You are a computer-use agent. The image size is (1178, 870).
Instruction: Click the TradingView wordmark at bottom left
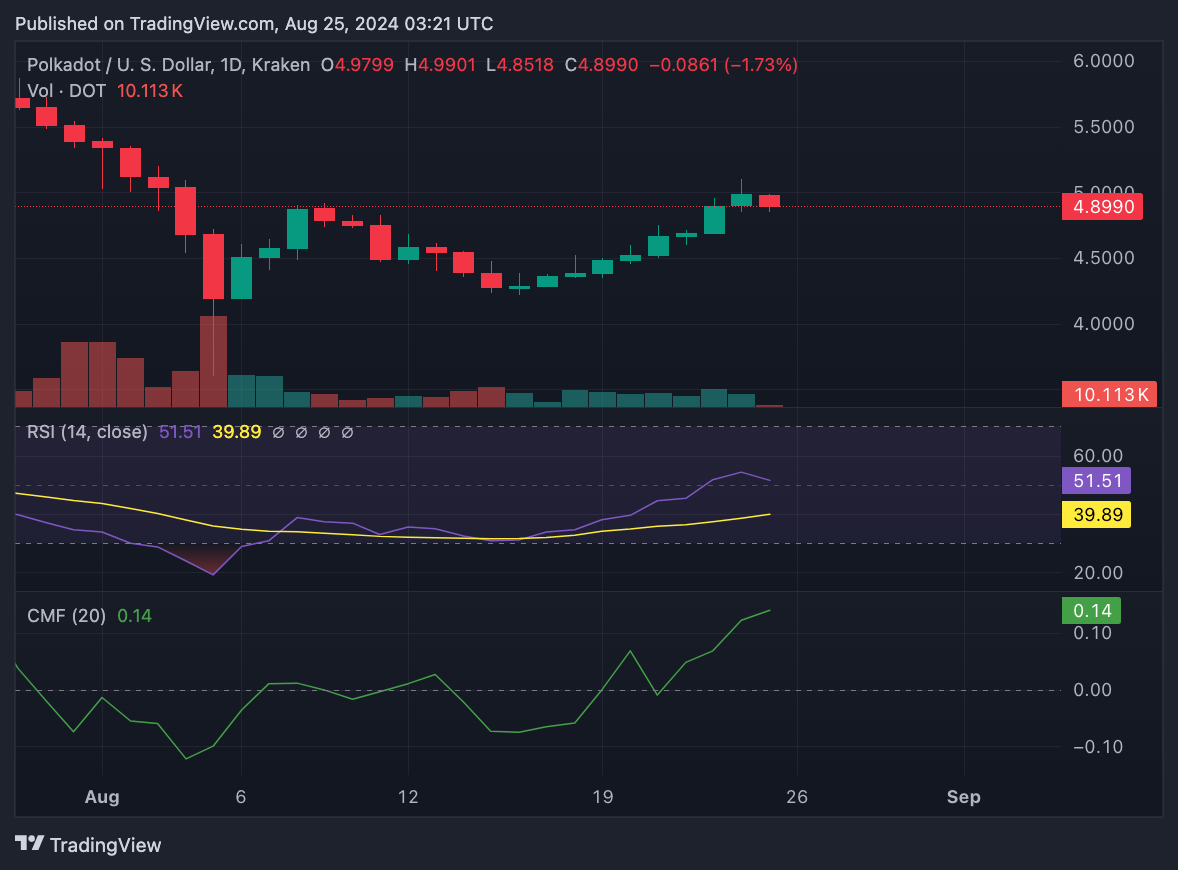tap(105, 845)
